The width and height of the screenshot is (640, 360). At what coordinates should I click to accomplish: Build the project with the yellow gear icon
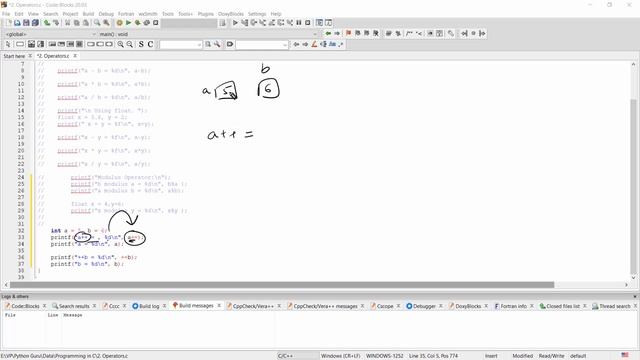pos(120,23)
